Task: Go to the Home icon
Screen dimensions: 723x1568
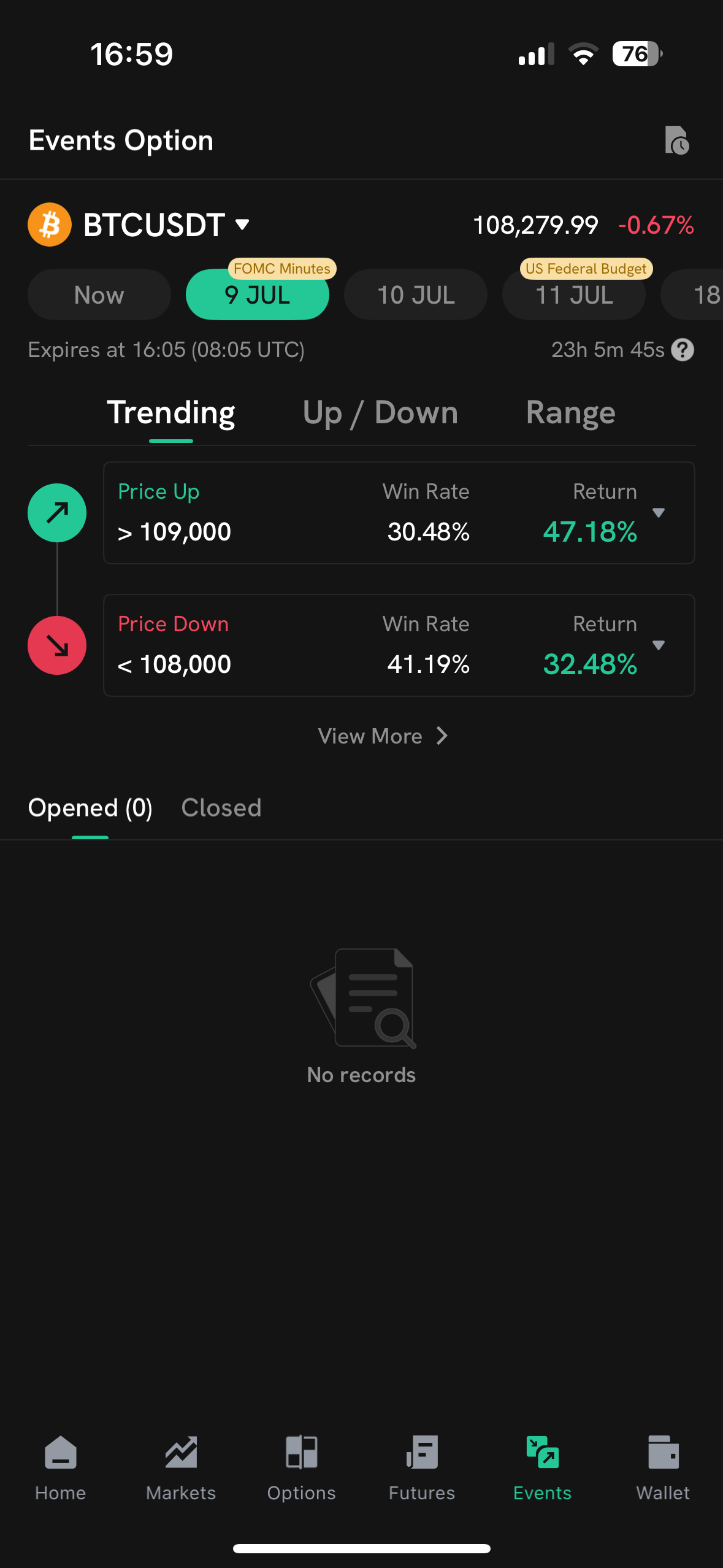Action: 60,1452
